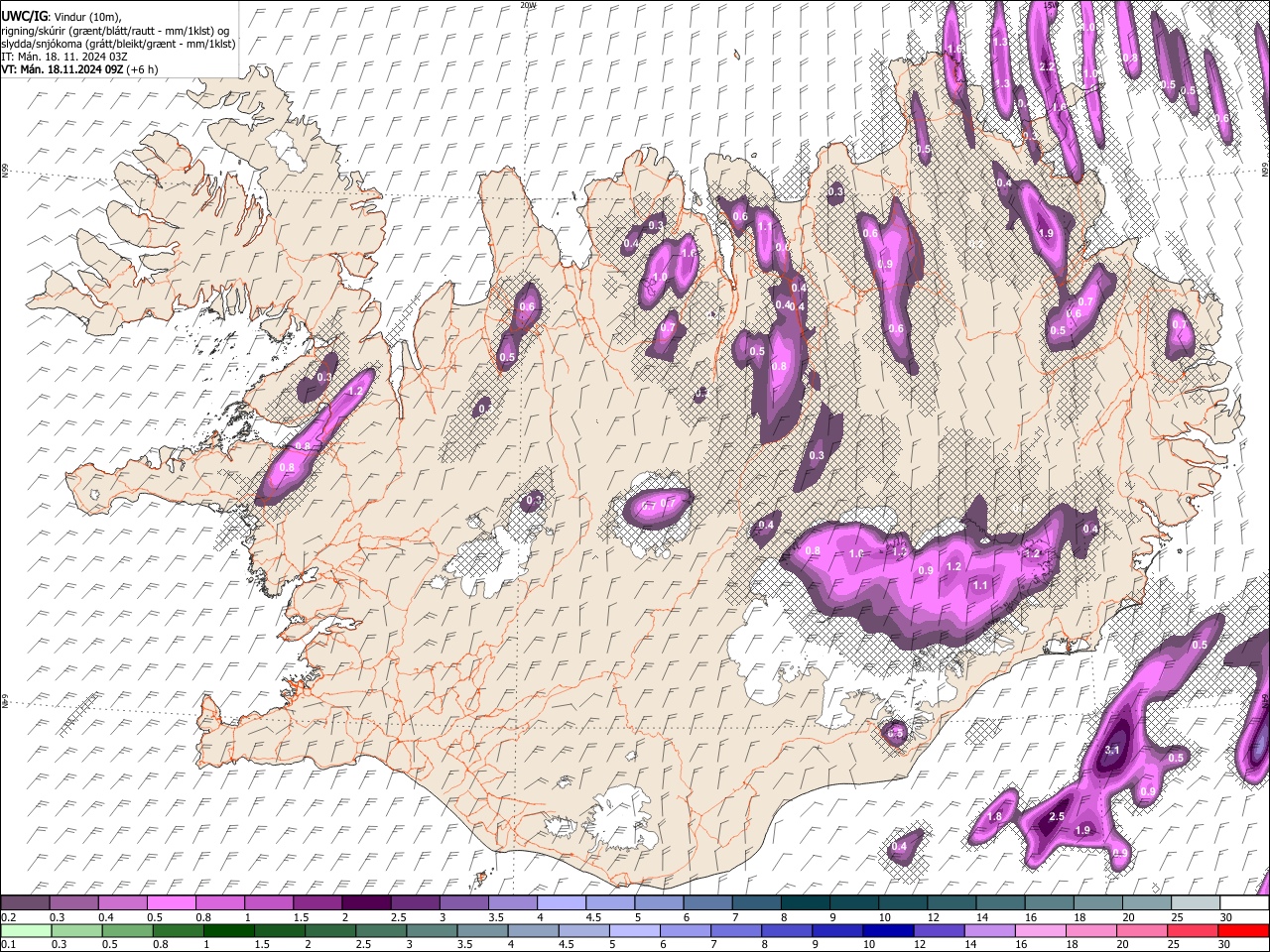
Task: Select the pale green swatch between 0.1 and 0.3, lower row
Action: click(26, 931)
